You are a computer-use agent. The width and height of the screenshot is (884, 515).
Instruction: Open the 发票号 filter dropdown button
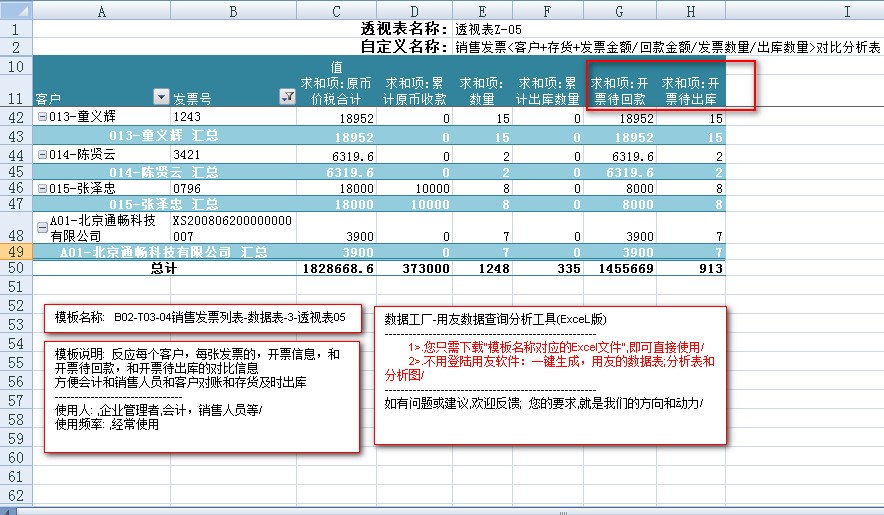[287, 97]
